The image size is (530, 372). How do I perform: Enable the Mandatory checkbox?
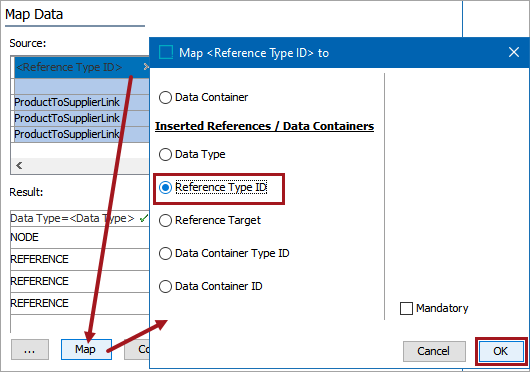406,308
